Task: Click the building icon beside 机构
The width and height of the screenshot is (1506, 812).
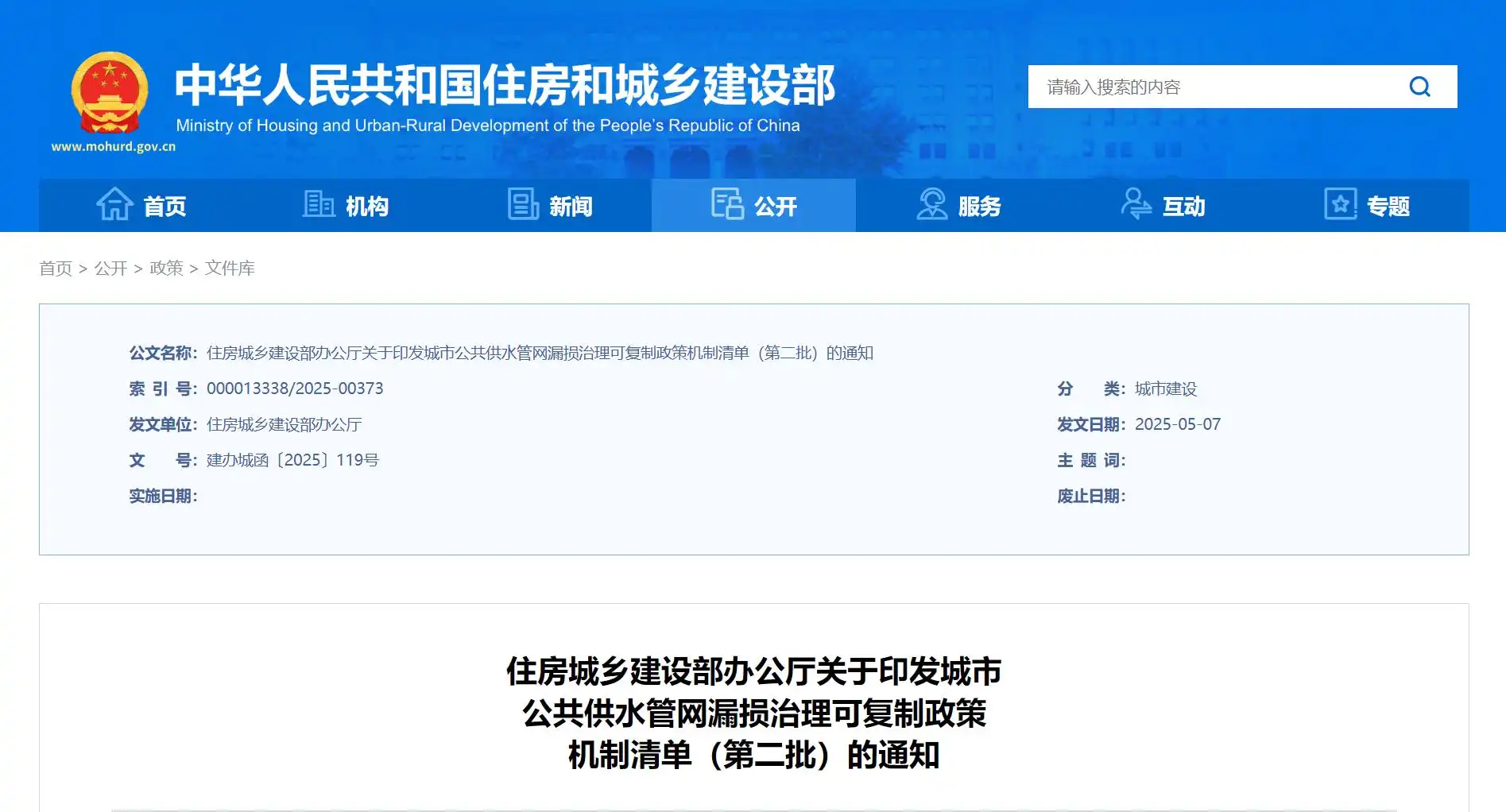Action: coord(319,204)
